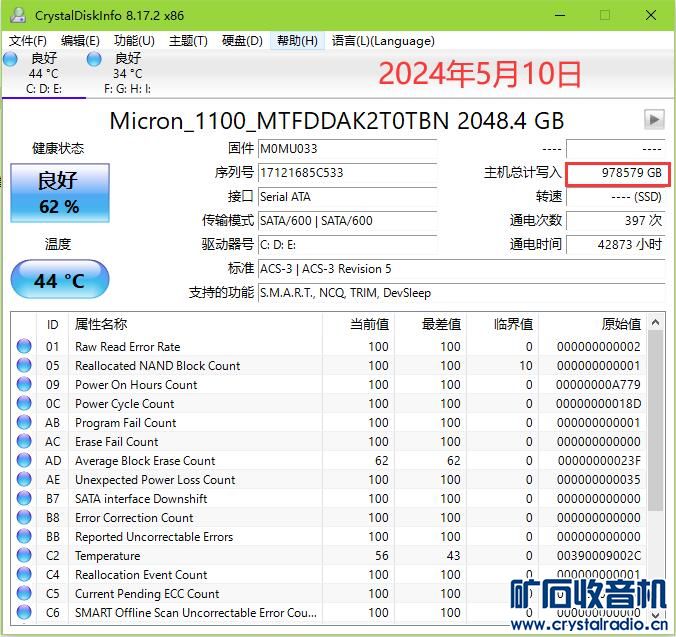Open the 主题(T) menu
The image size is (676, 637).
(188, 41)
